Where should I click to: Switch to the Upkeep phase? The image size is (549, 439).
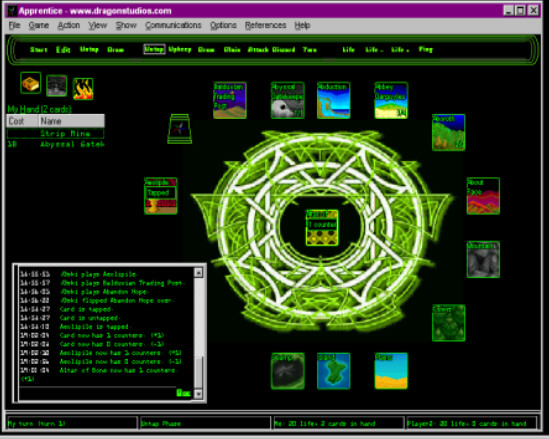180,50
